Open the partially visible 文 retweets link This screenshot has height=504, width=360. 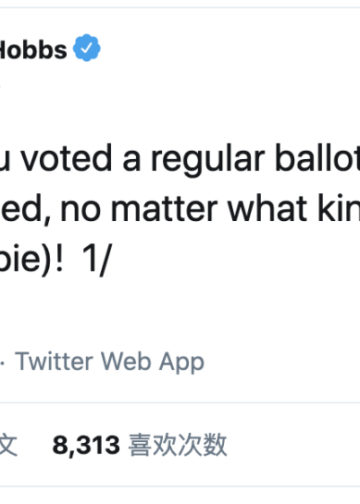click(8, 445)
